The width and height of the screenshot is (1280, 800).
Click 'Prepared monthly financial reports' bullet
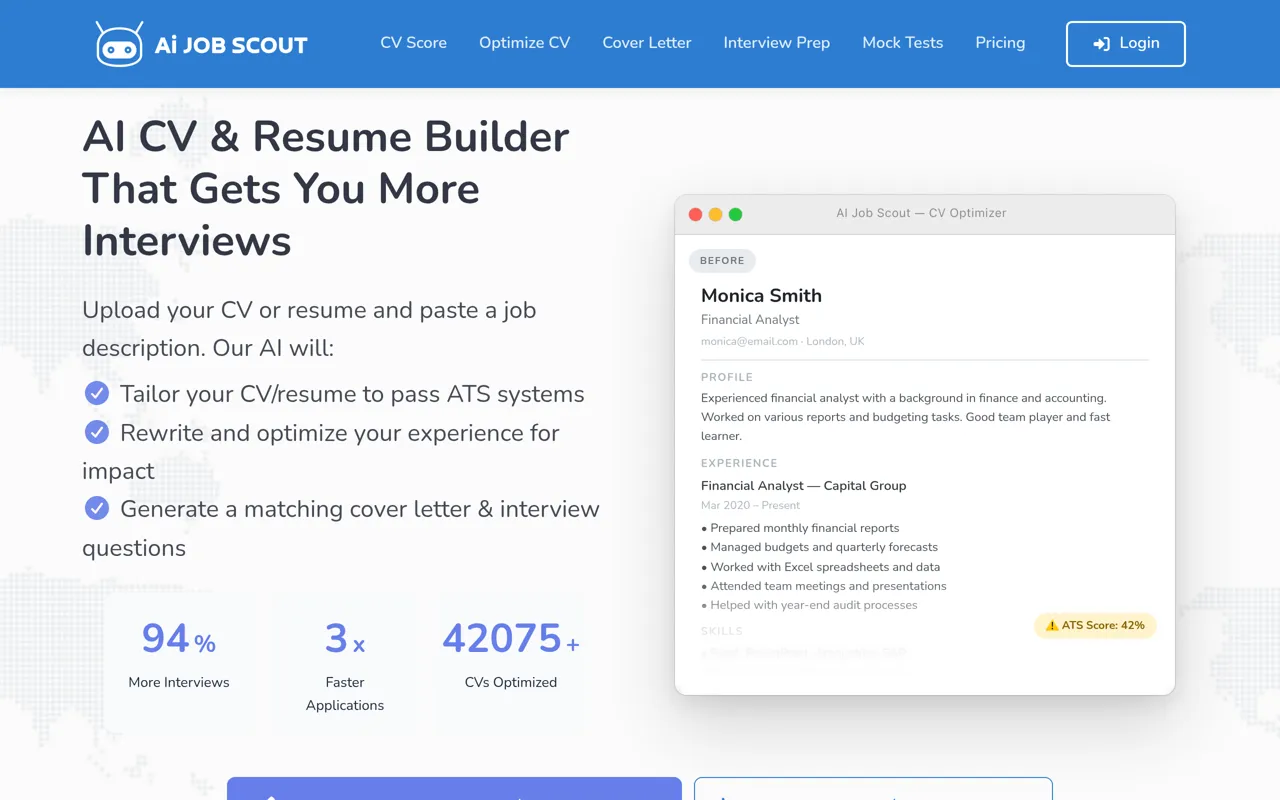click(x=800, y=528)
